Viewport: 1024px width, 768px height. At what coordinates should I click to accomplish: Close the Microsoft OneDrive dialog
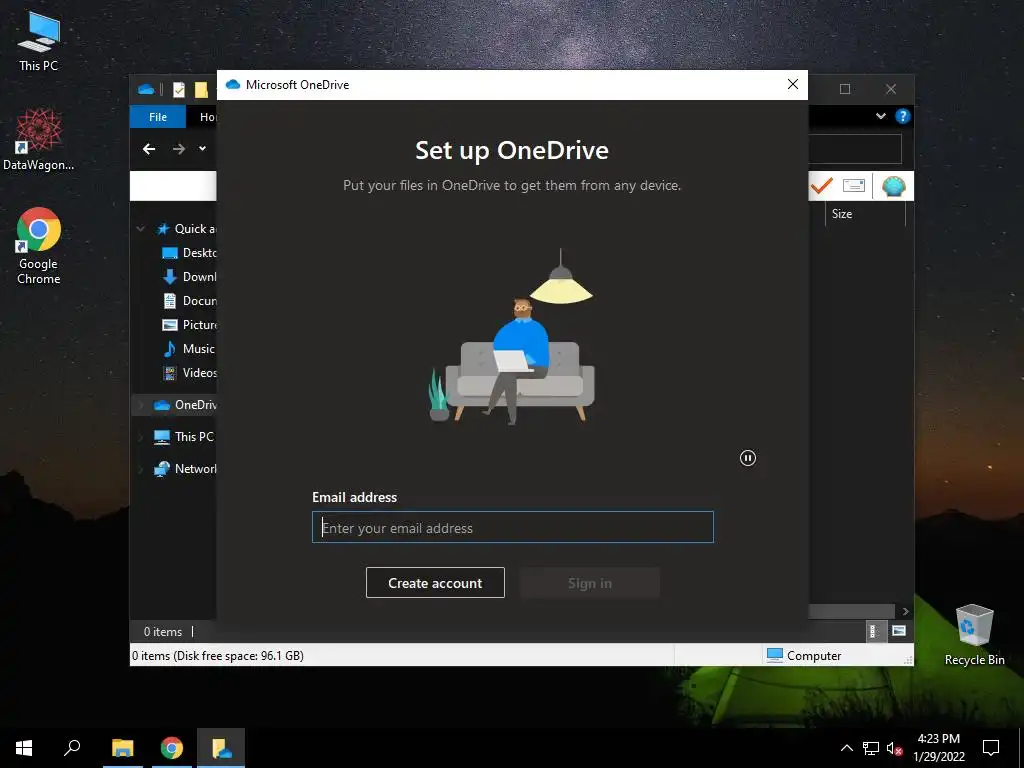(793, 84)
